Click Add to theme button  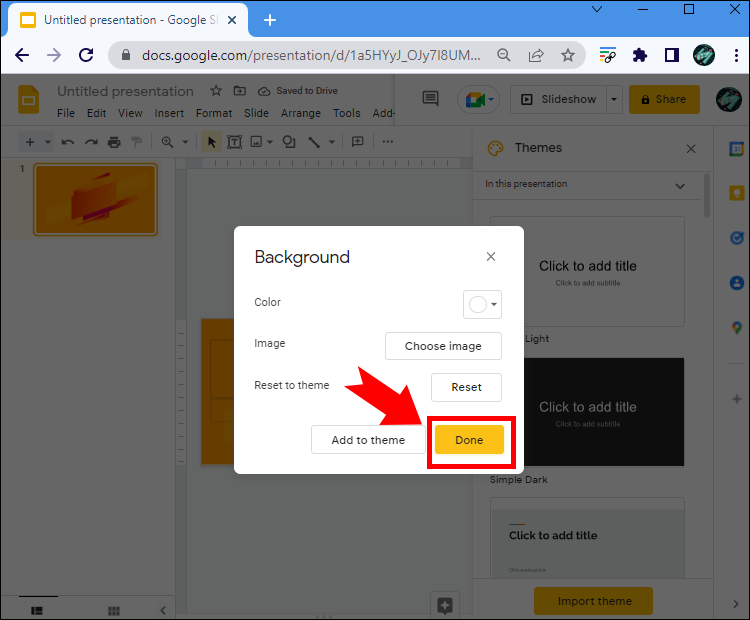click(x=368, y=440)
